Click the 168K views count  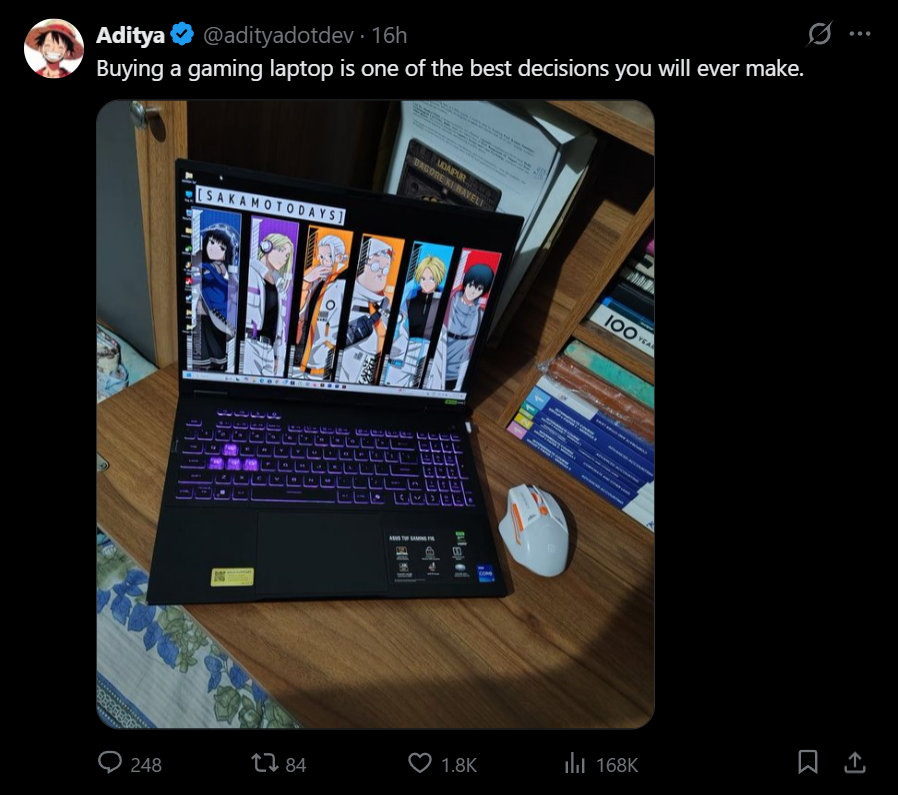tap(617, 765)
